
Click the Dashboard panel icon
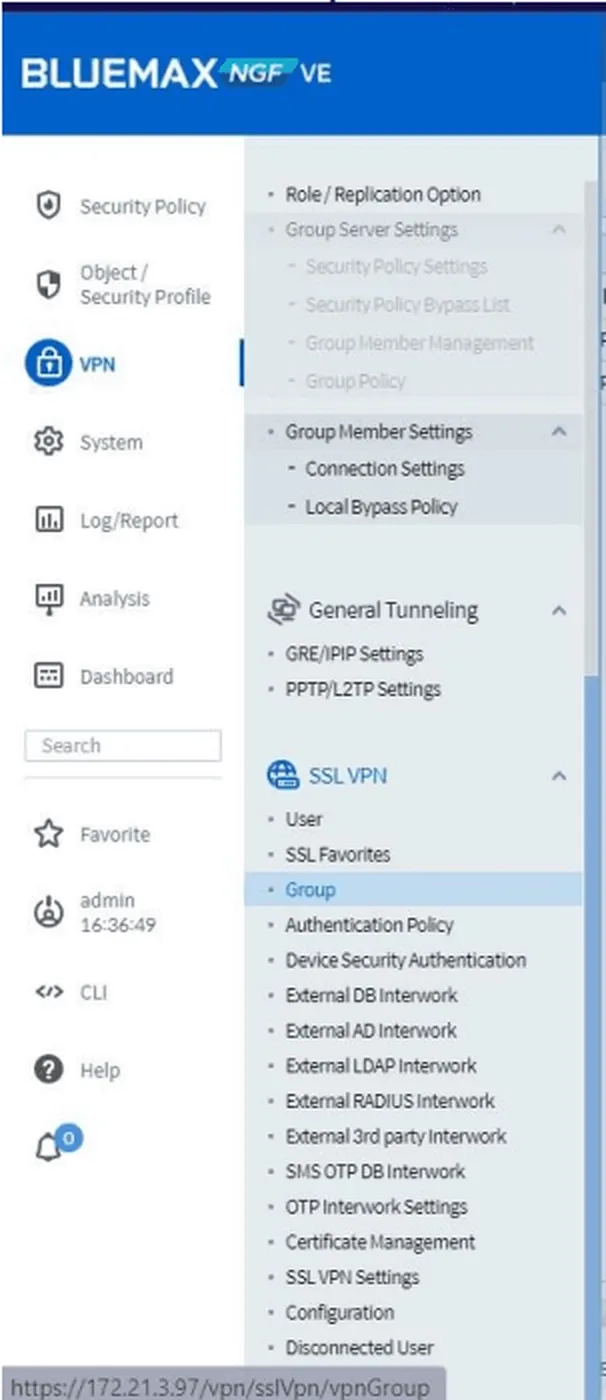48,676
